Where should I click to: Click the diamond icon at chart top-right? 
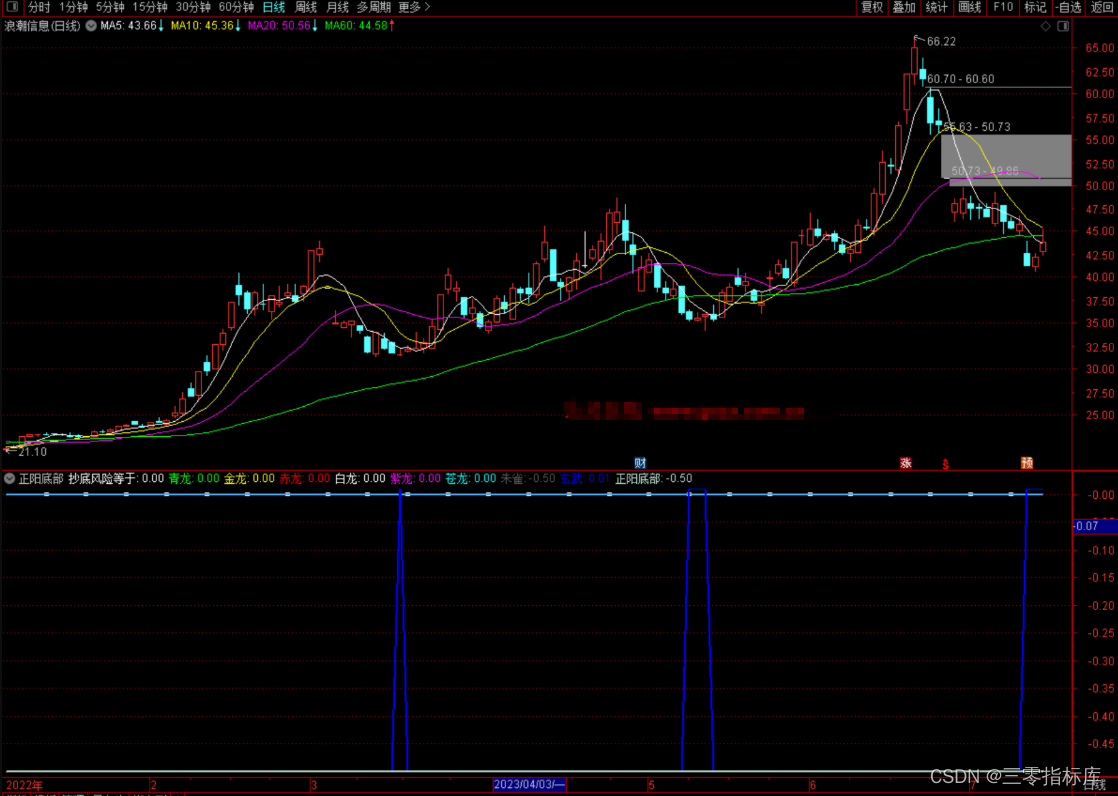point(1045,26)
